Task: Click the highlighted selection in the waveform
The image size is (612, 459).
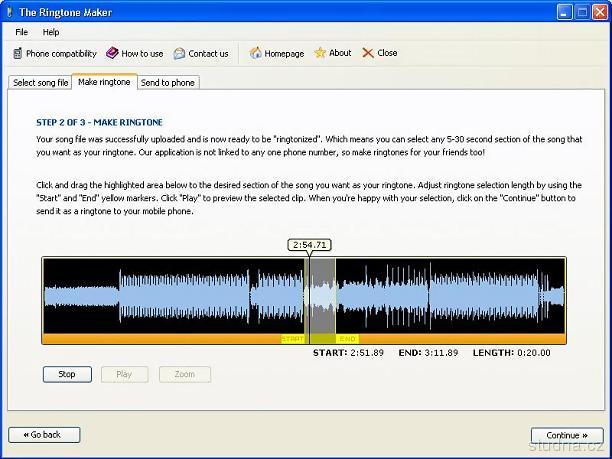Action: point(321,296)
